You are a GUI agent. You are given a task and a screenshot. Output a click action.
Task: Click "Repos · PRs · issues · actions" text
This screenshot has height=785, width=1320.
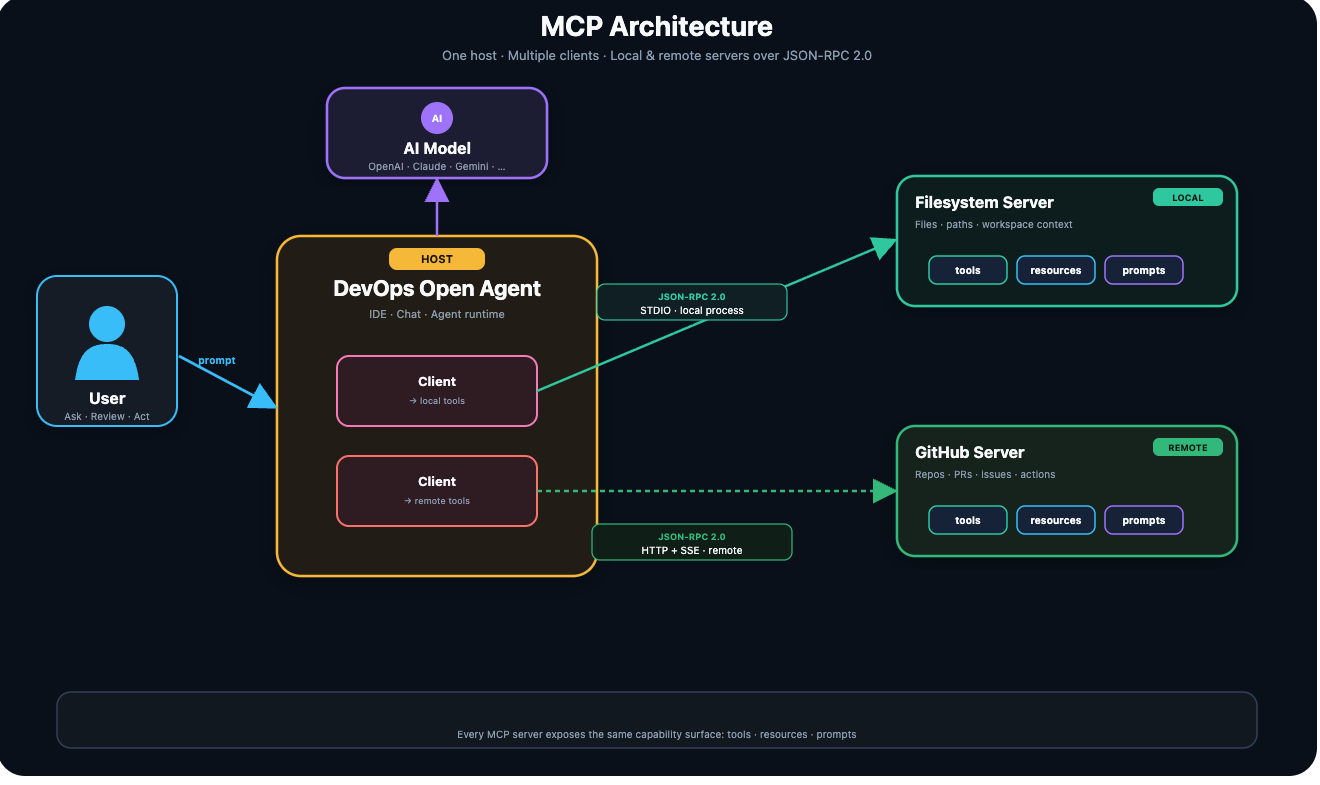985,475
